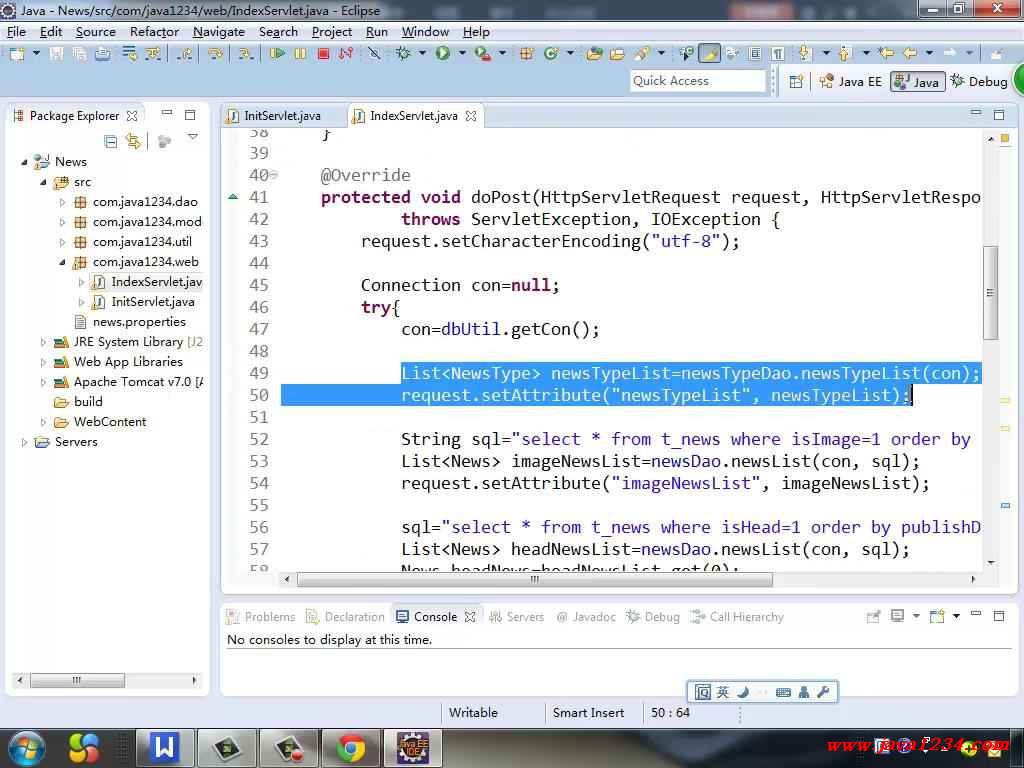Expand the com.java1234.dao package
Screen dimensions: 1024x768
point(63,202)
